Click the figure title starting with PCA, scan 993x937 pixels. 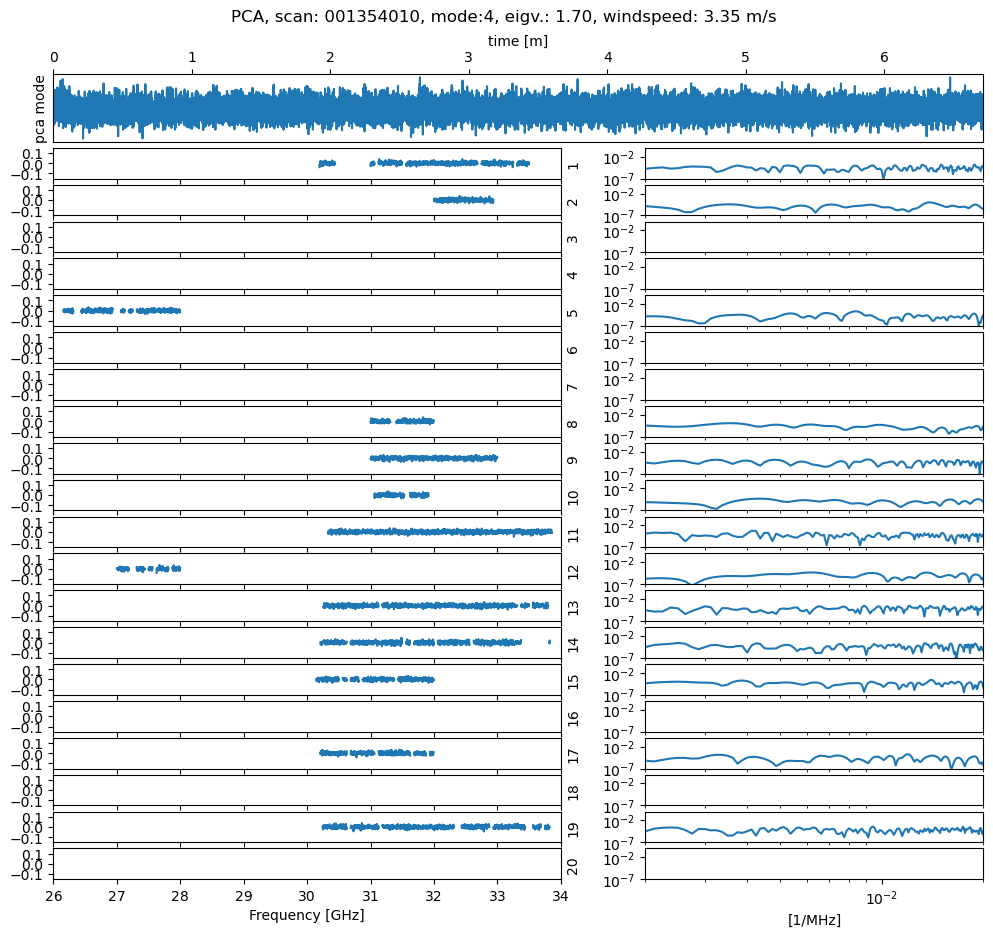pos(503,17)
